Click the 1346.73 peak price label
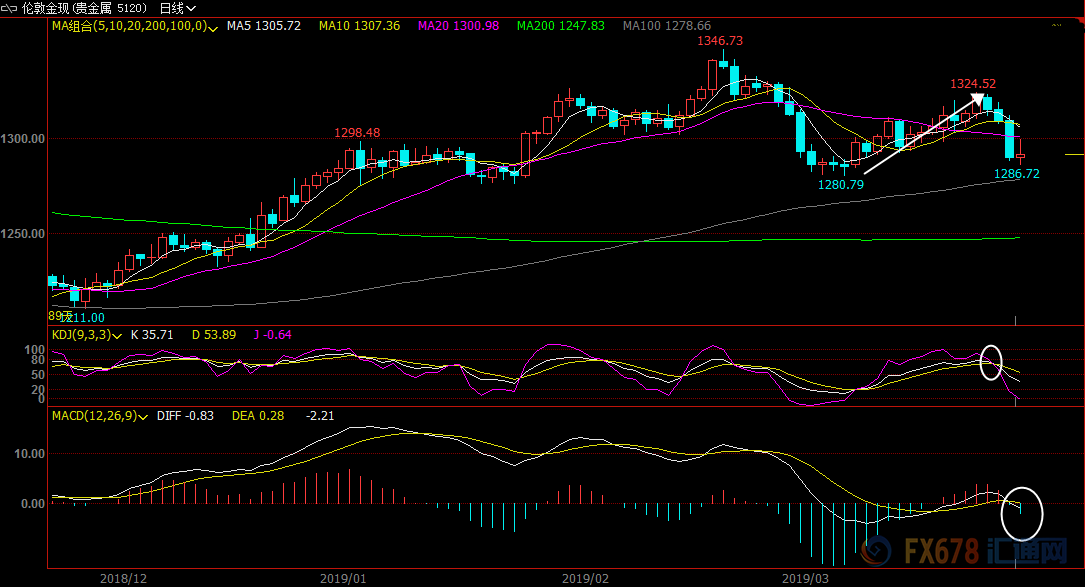The image size is (1085, 587). (720, 41)
